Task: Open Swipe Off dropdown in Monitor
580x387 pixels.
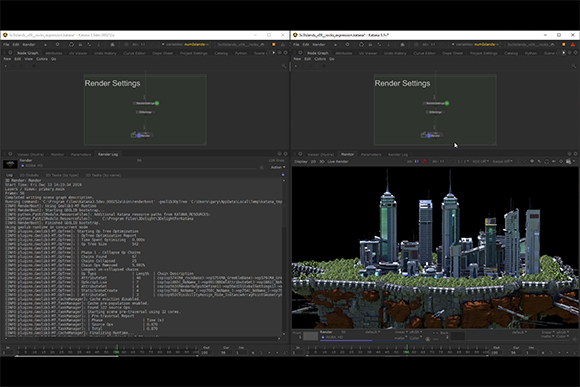Action: pos(503,162)
